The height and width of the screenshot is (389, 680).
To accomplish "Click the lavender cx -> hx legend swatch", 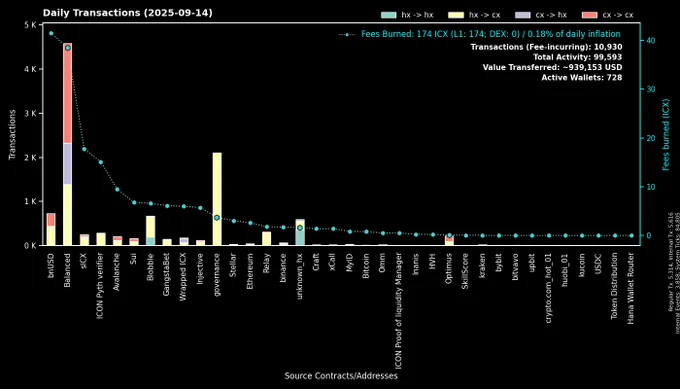I will point(523,15).
